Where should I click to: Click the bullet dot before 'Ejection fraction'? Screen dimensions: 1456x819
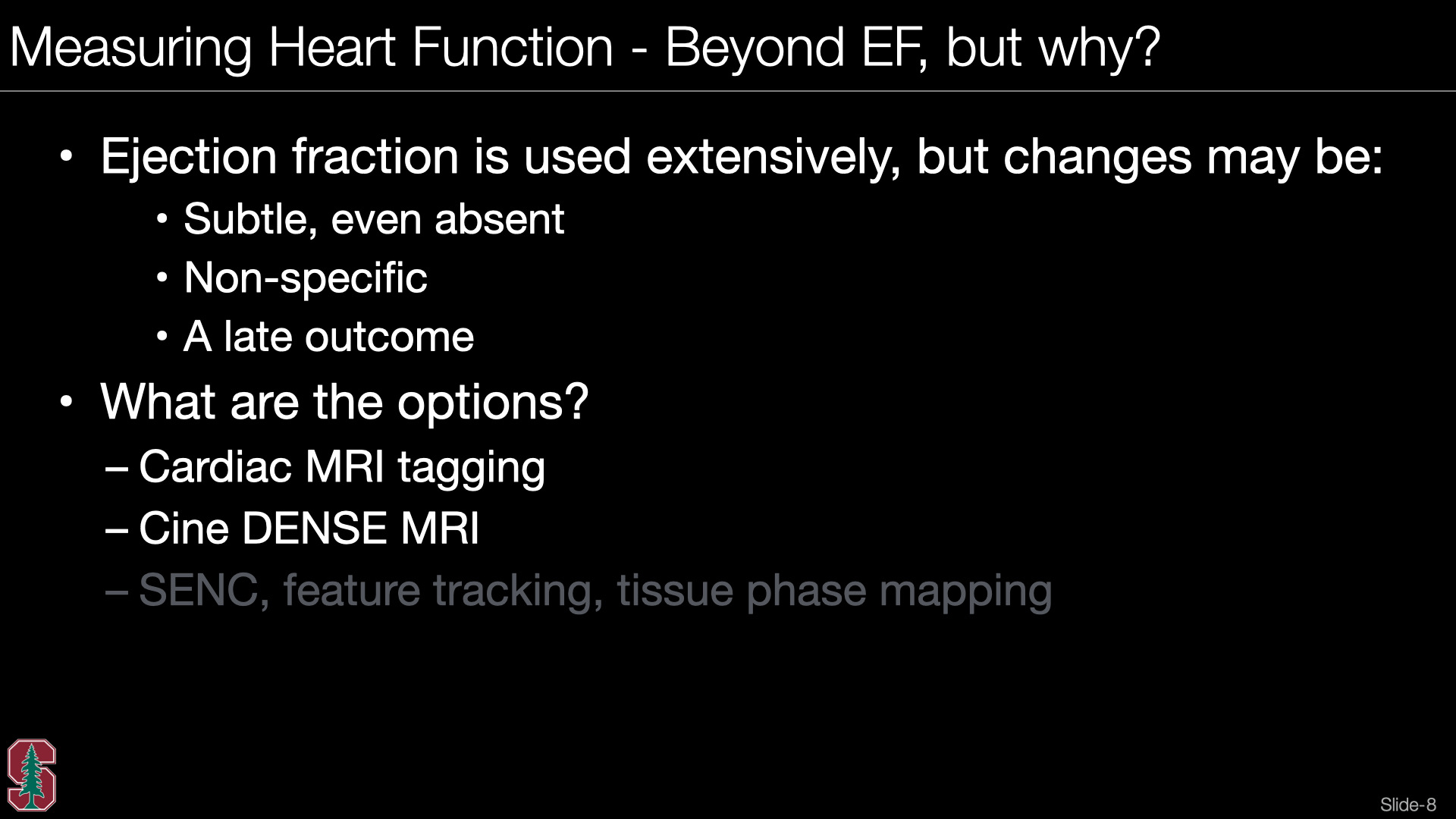coord(67,156)
